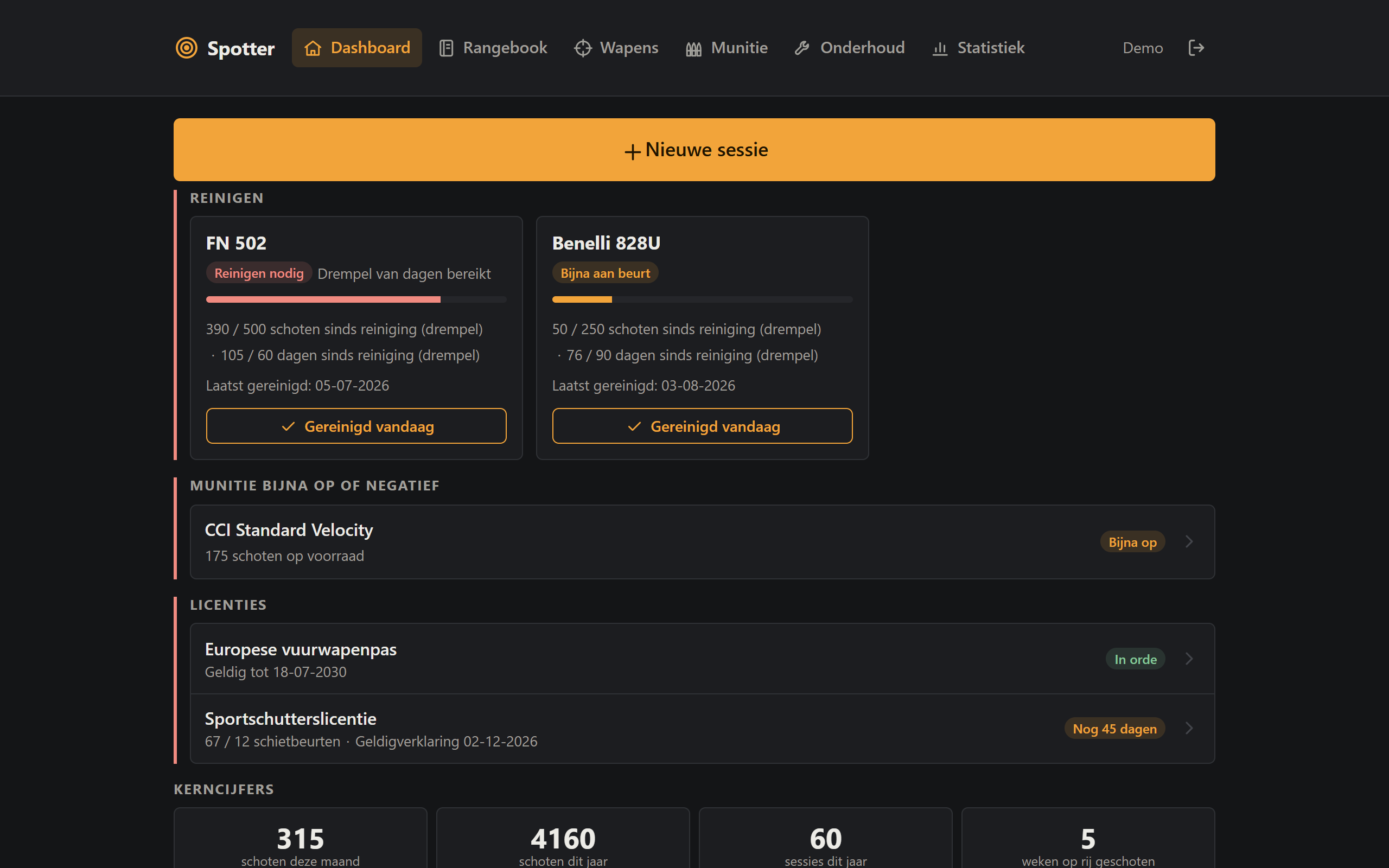Click the checkmark icon on FN 502 card

[288, 426]
